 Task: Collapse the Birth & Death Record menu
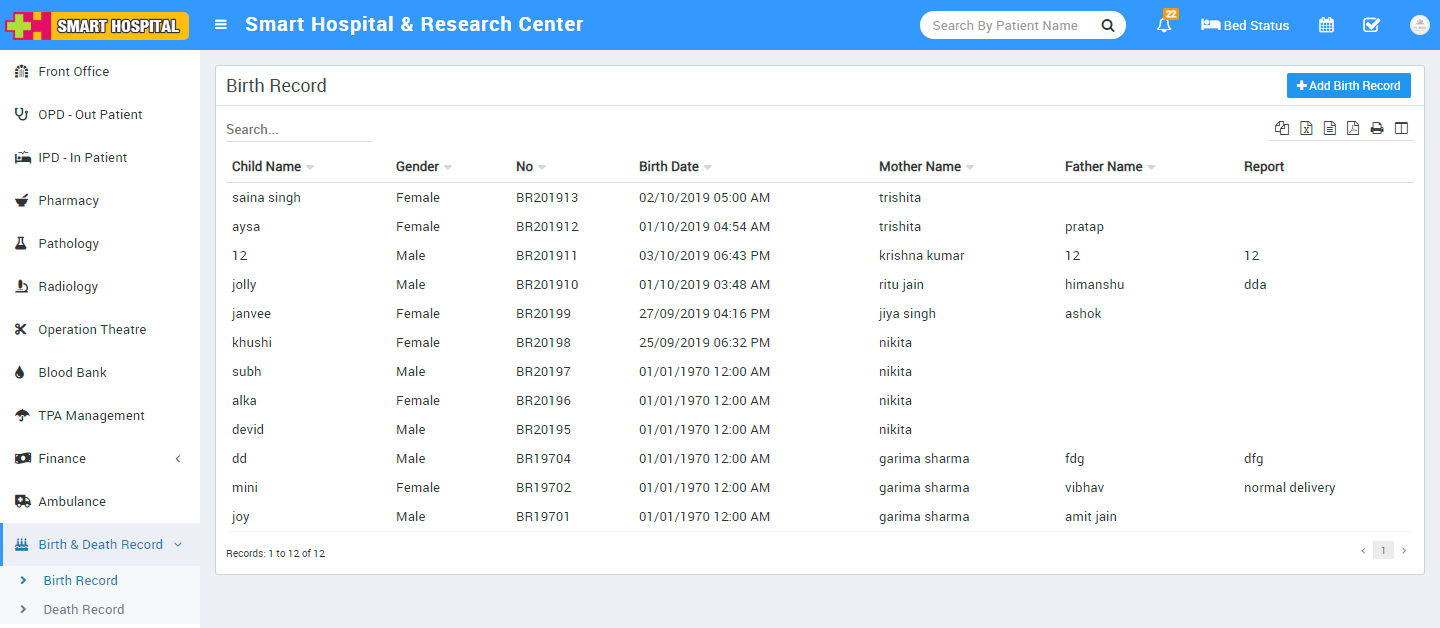tap(100, 544)
